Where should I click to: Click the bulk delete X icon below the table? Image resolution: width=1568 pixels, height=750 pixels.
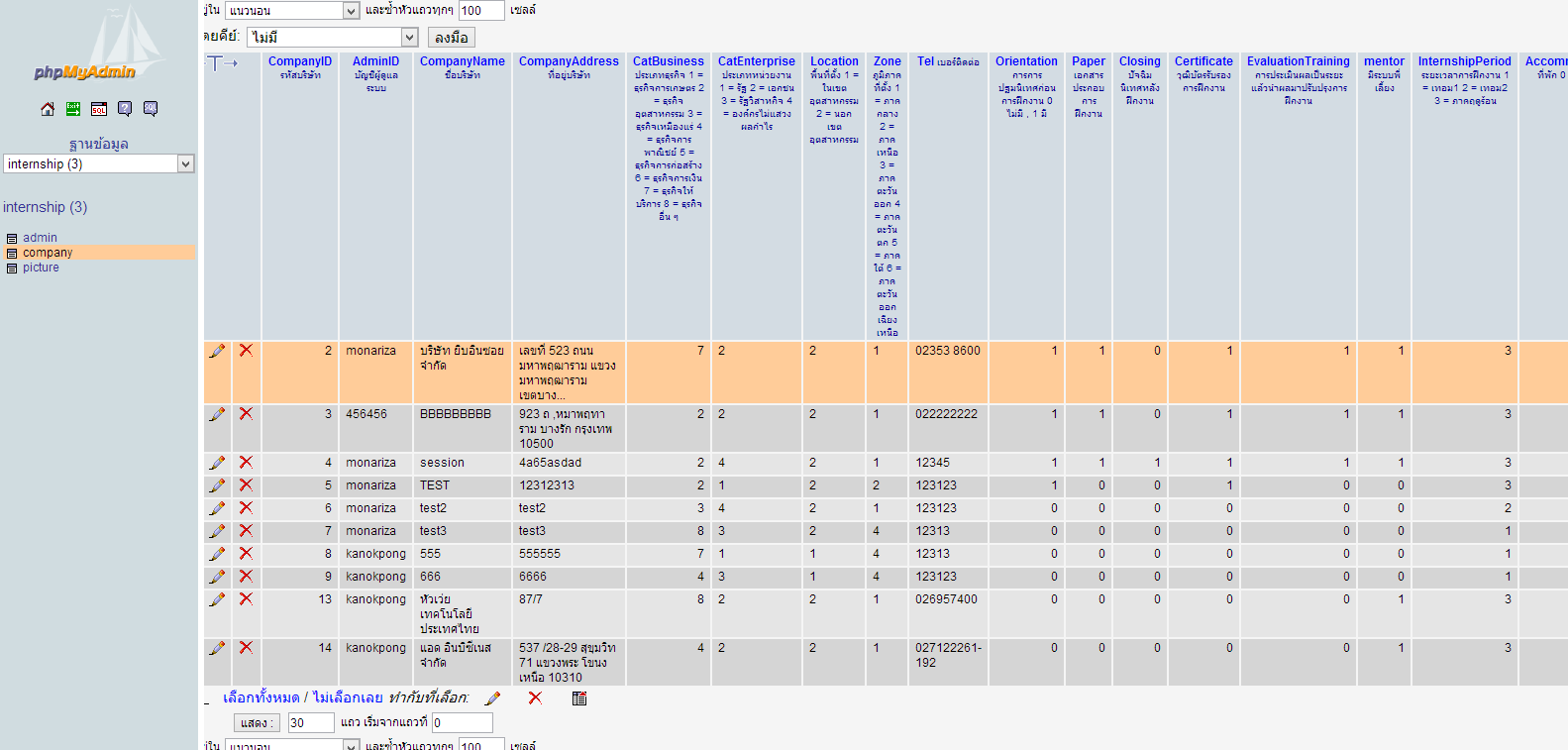coord(535,698)
